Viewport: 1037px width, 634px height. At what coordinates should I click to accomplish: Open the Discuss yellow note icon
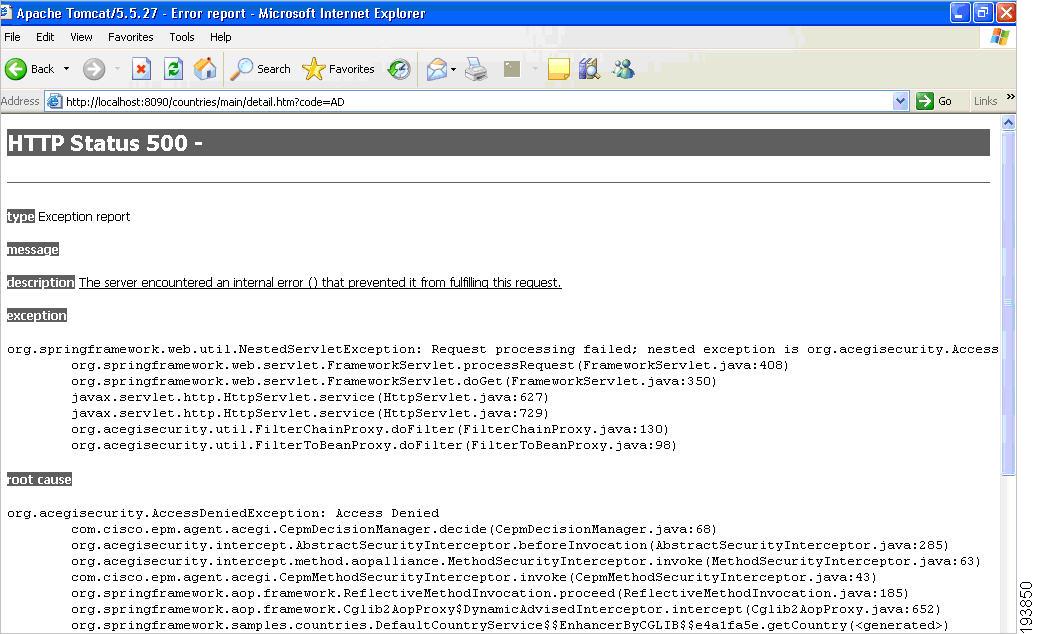pos(559,69)
